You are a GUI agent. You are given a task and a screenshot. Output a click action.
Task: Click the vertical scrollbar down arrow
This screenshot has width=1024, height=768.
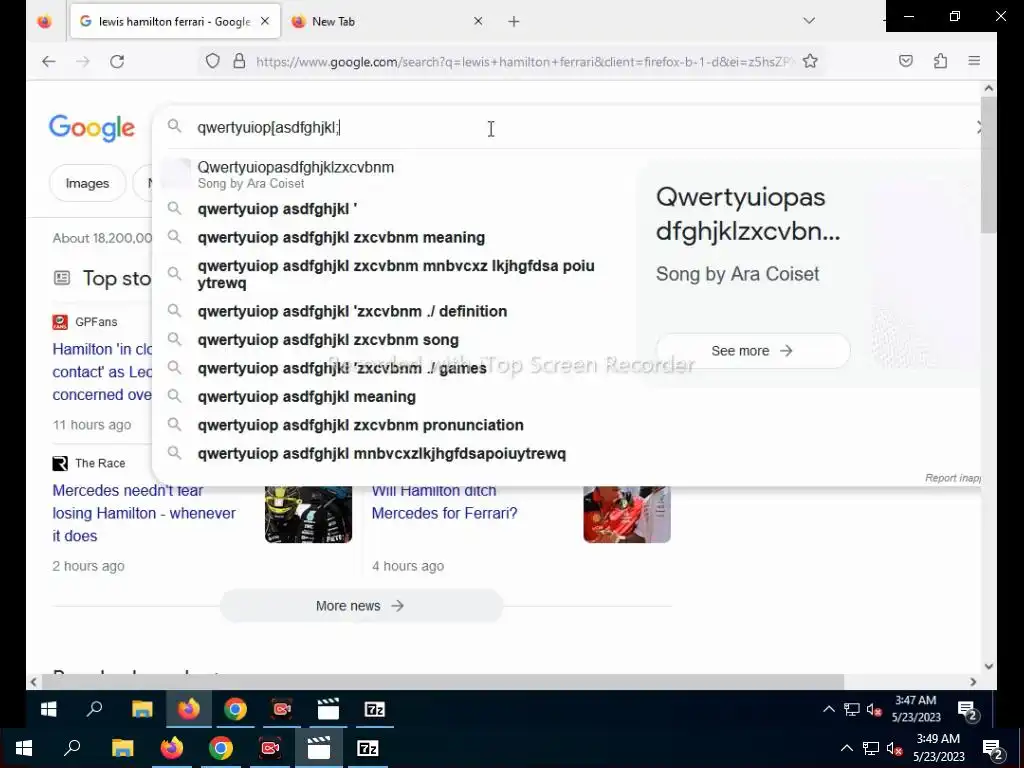tap(989, 667)
